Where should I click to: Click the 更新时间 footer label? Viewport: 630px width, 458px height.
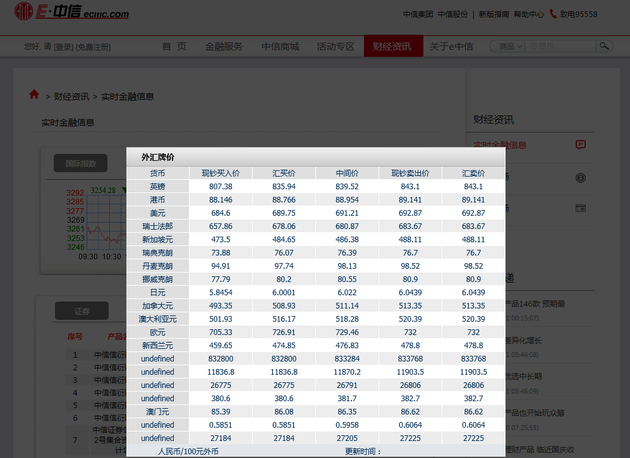[363, 452]
